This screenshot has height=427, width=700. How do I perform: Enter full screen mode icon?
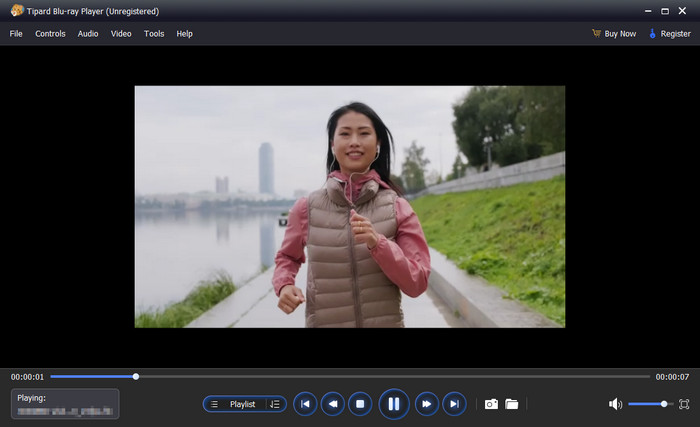[684, 404]
